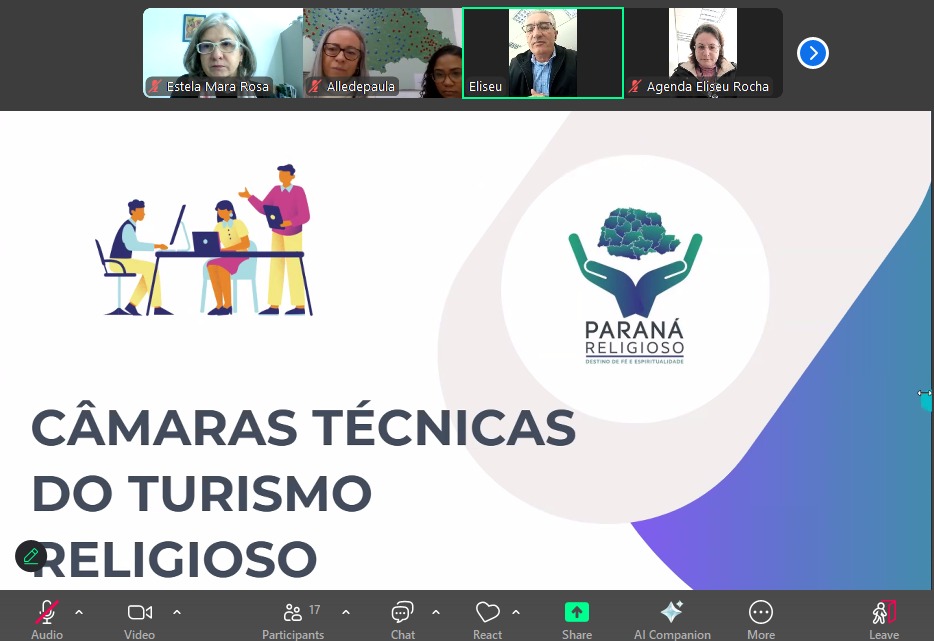
Task: Toggle the camera using the Video button
Action: 139,613
